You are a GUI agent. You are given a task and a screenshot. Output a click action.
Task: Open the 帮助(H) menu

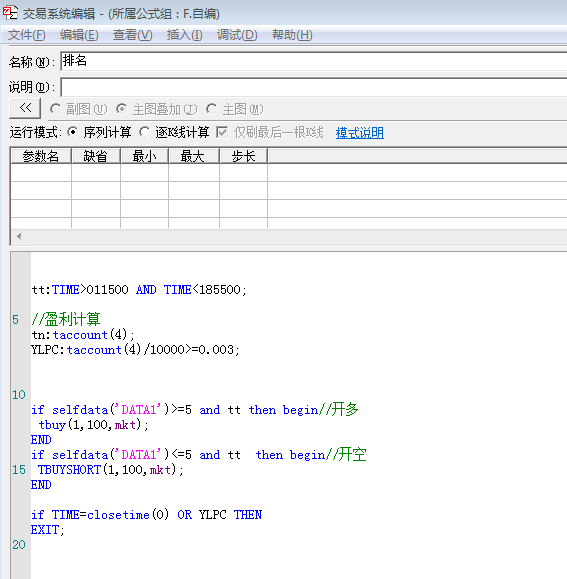292,35
